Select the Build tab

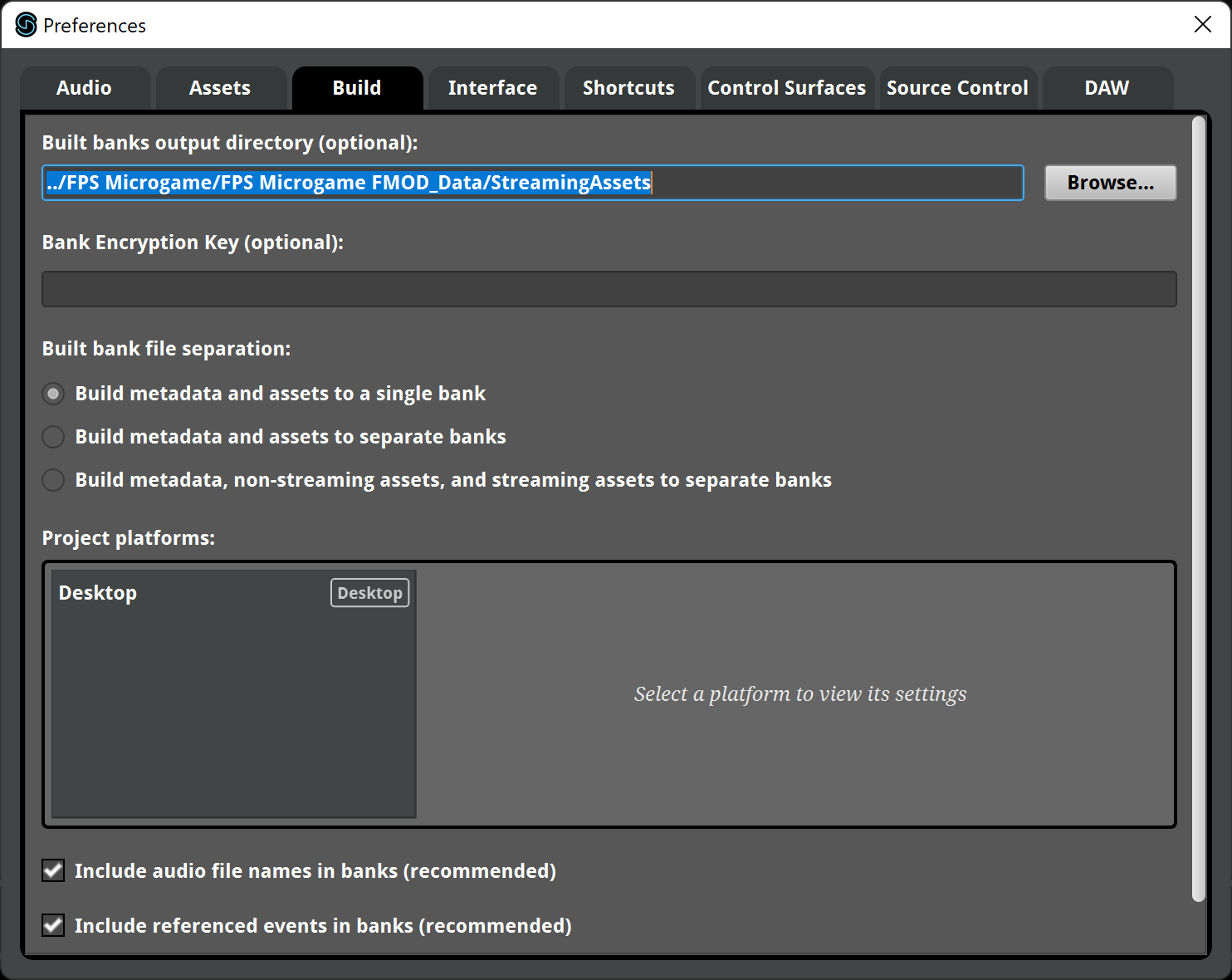click(357, 88)
